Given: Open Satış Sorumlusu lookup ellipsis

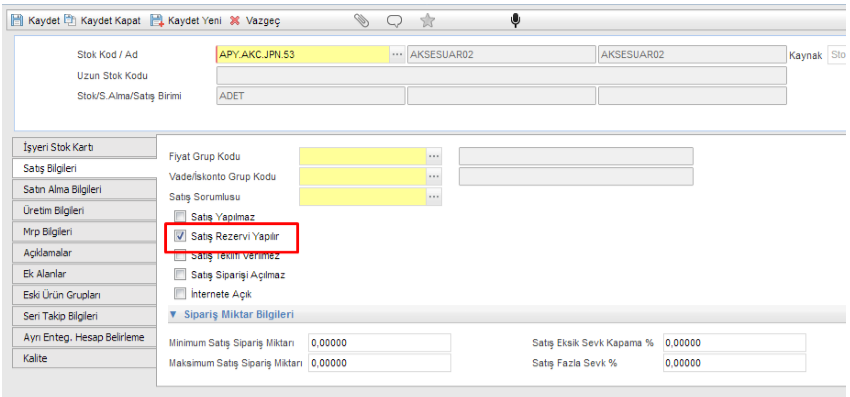Looking at the screenshot, I should 434,197.
